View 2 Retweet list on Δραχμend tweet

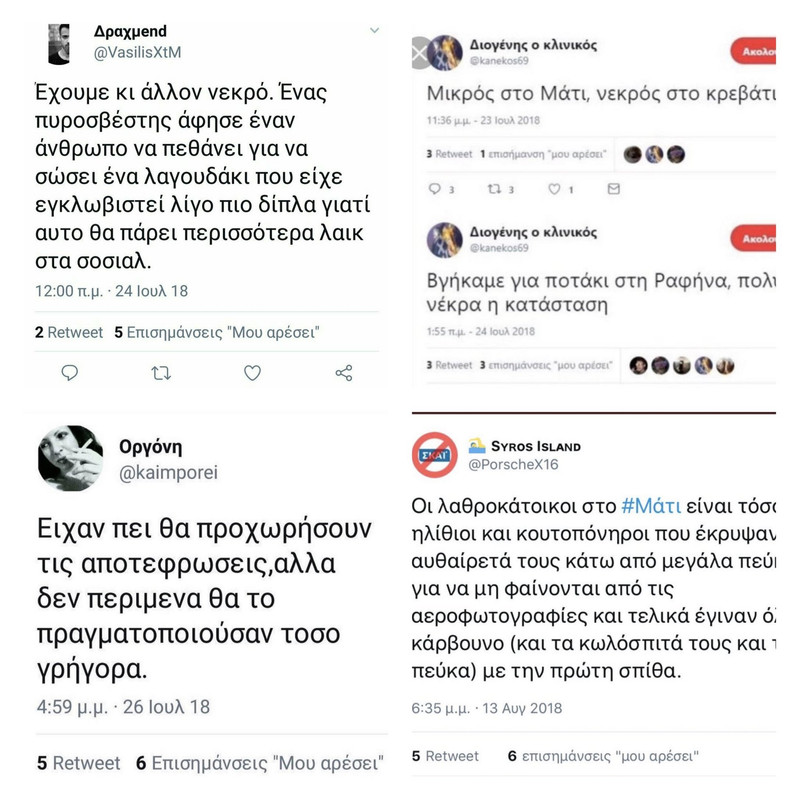69,333
